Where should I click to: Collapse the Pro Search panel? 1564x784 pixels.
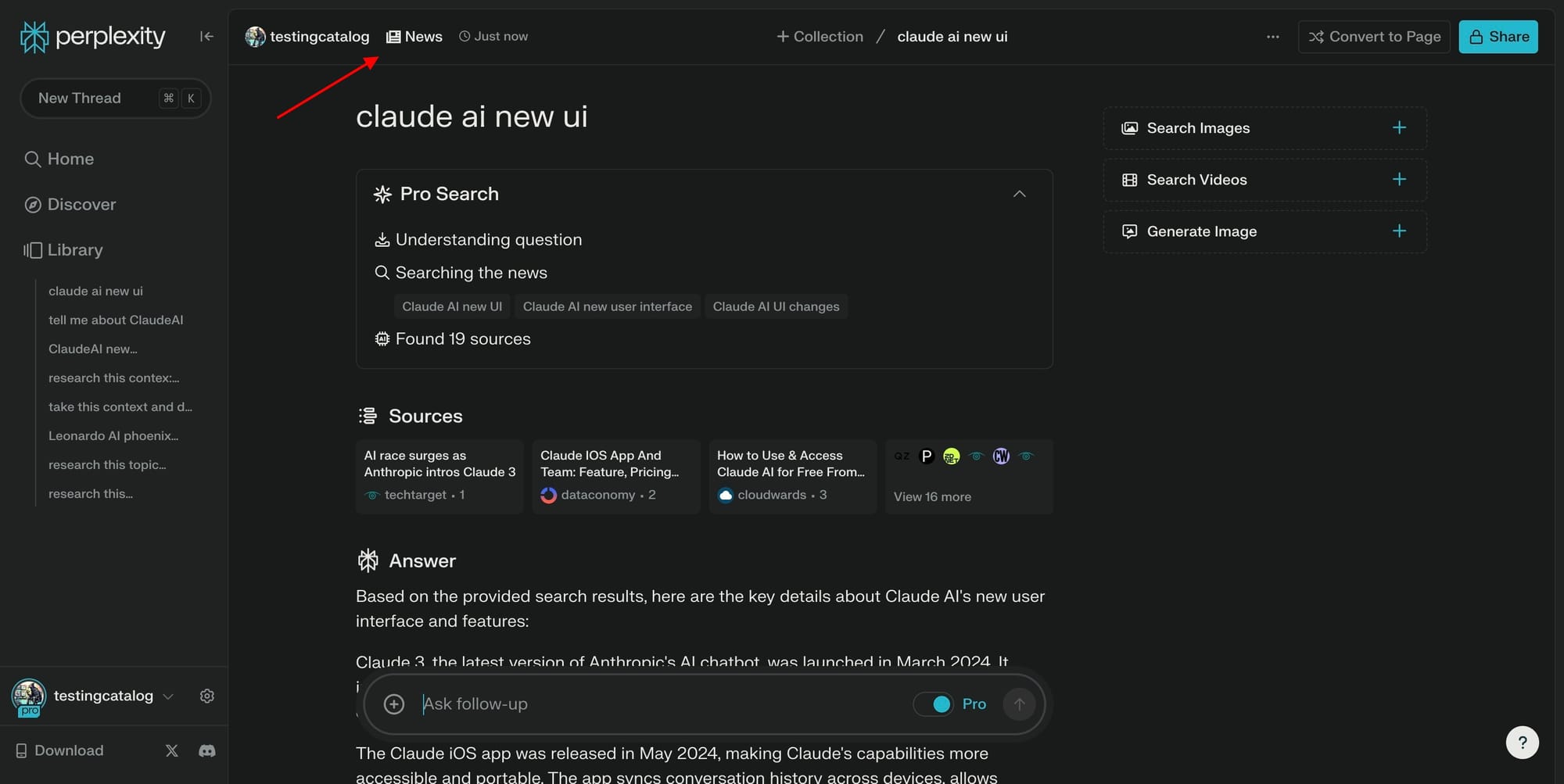tap(1019, 194)
